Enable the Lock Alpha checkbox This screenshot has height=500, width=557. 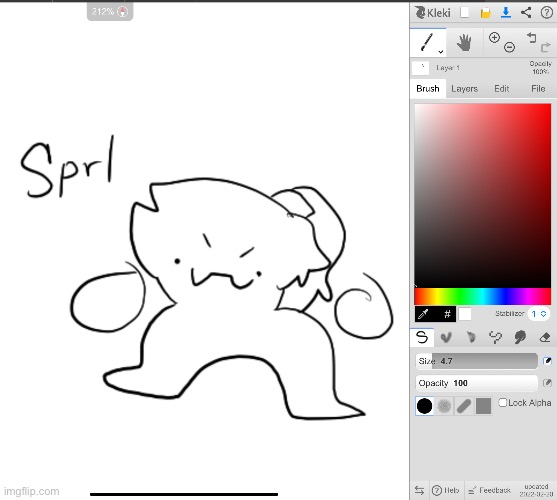(503, 403)
